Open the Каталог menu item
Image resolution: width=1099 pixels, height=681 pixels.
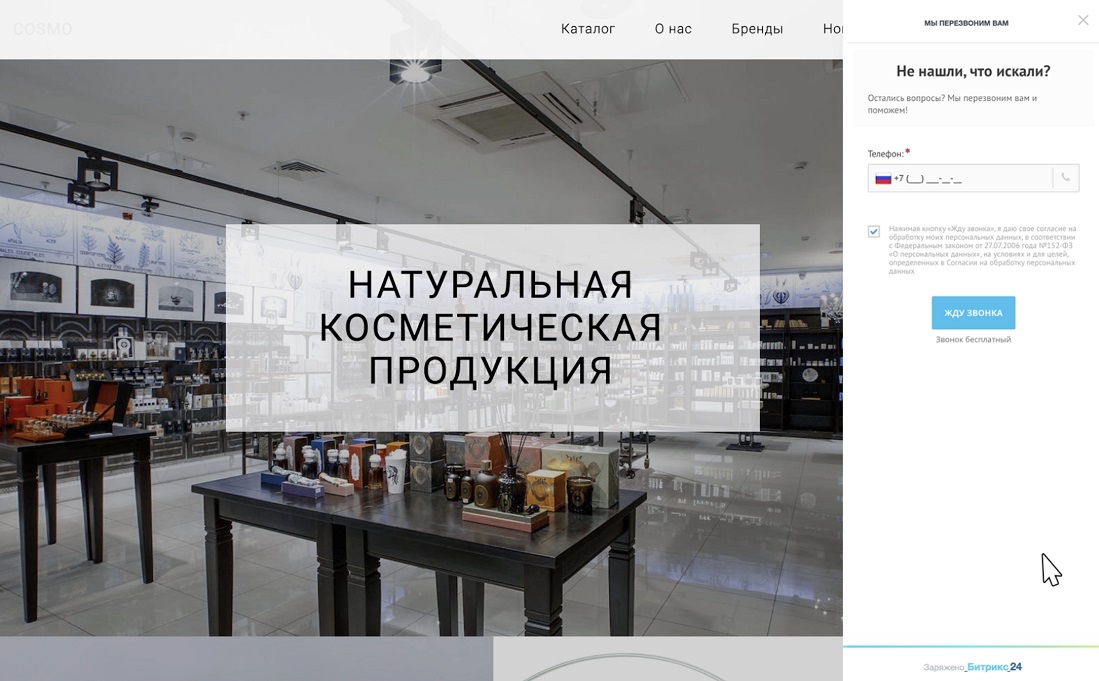coord(588,28)
